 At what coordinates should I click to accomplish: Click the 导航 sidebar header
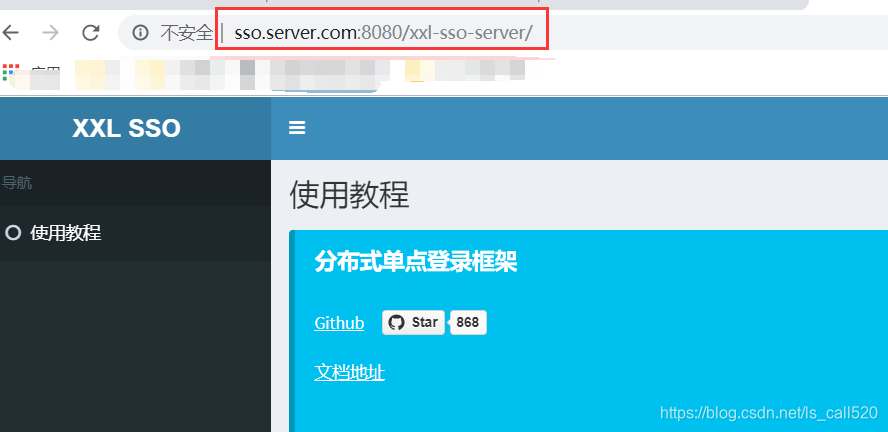17,183
